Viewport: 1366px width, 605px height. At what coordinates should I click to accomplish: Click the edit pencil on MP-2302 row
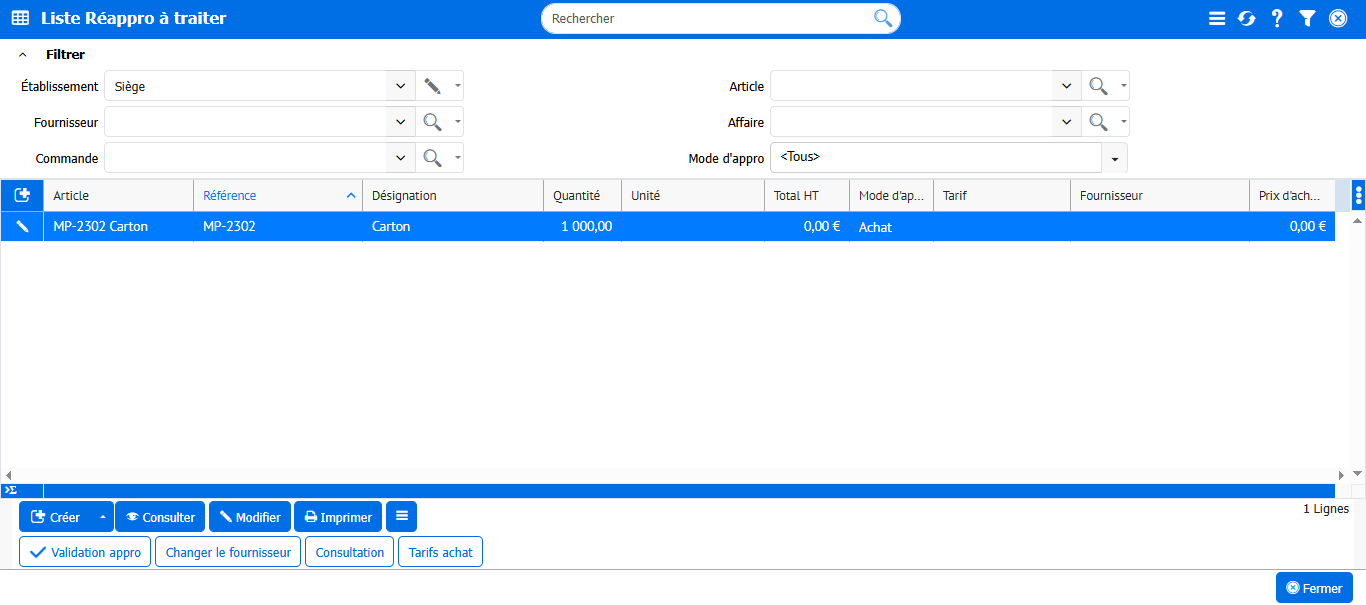pos(22,227)
